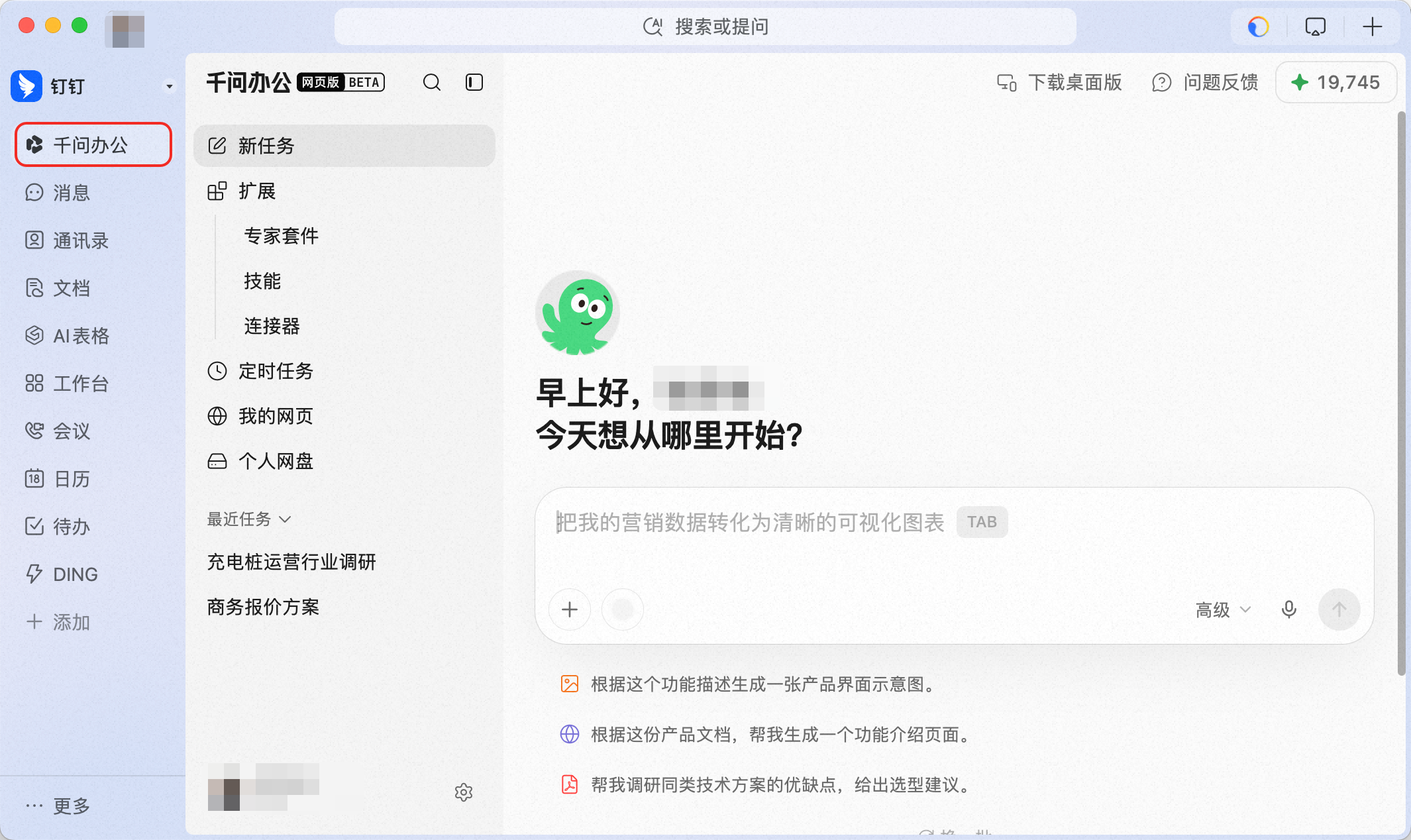Click the 千问办公 网页版 BETA title

(295, 82)
